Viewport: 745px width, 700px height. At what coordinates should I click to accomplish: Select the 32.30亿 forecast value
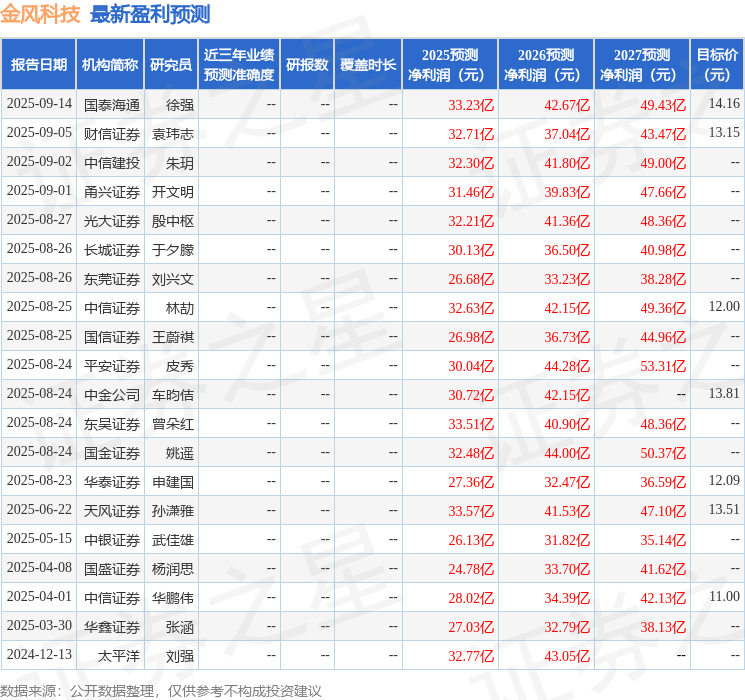coord(471,163)
